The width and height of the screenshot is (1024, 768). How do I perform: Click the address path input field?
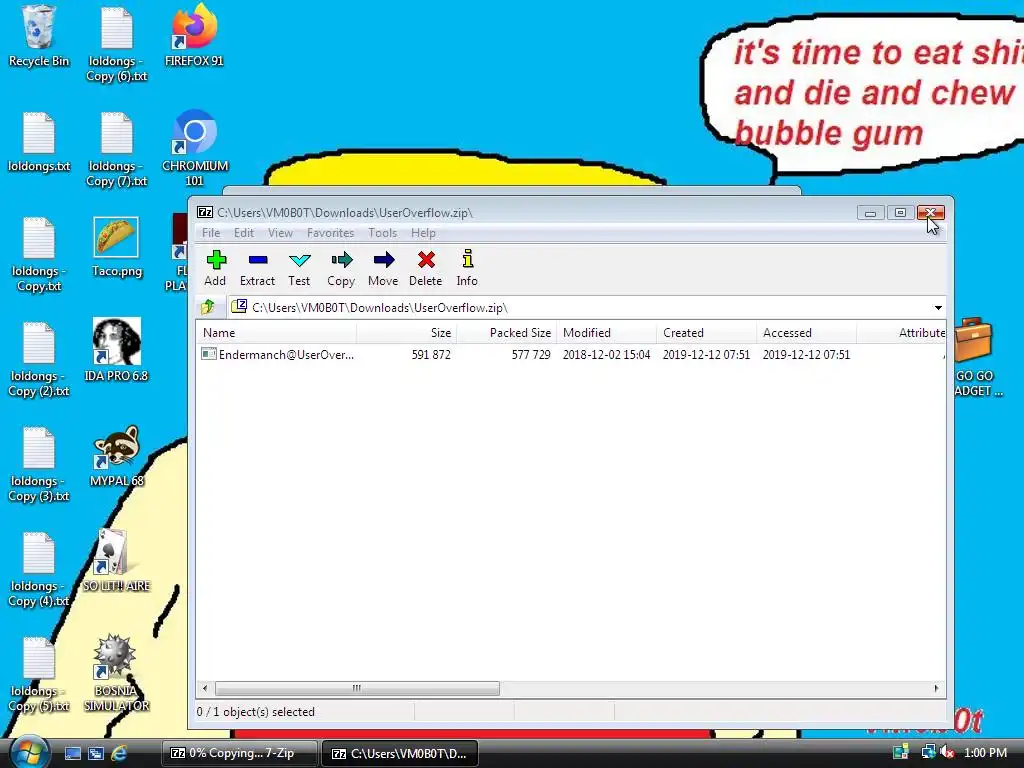pos(580,308)
